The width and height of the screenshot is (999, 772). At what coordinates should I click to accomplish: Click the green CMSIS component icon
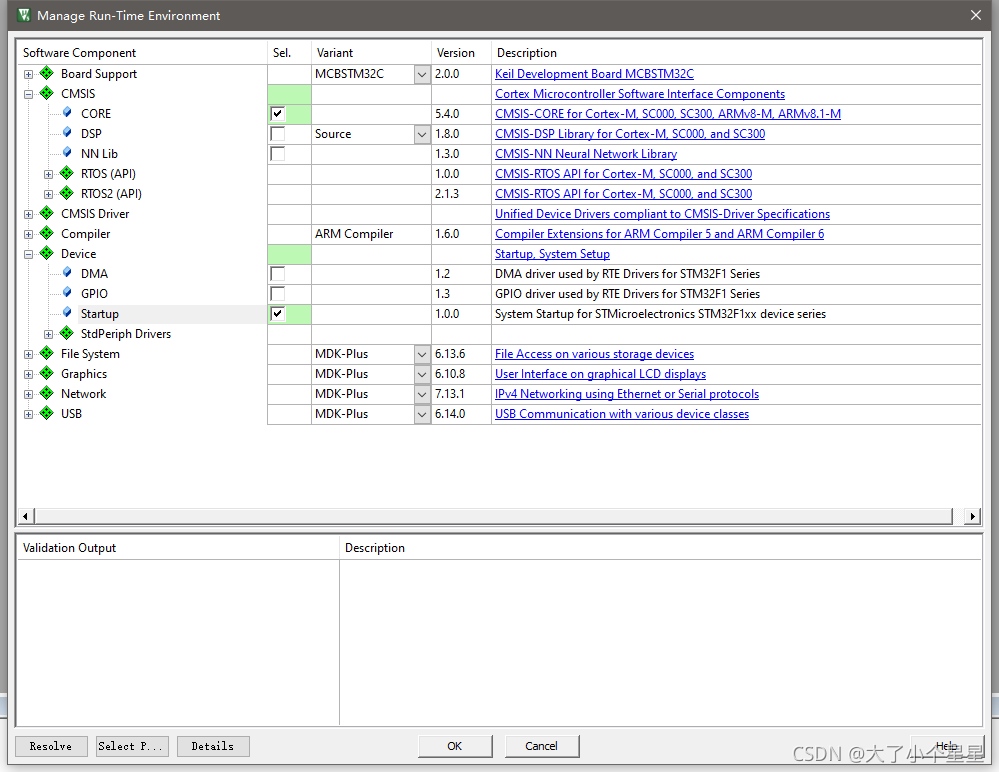47,93
